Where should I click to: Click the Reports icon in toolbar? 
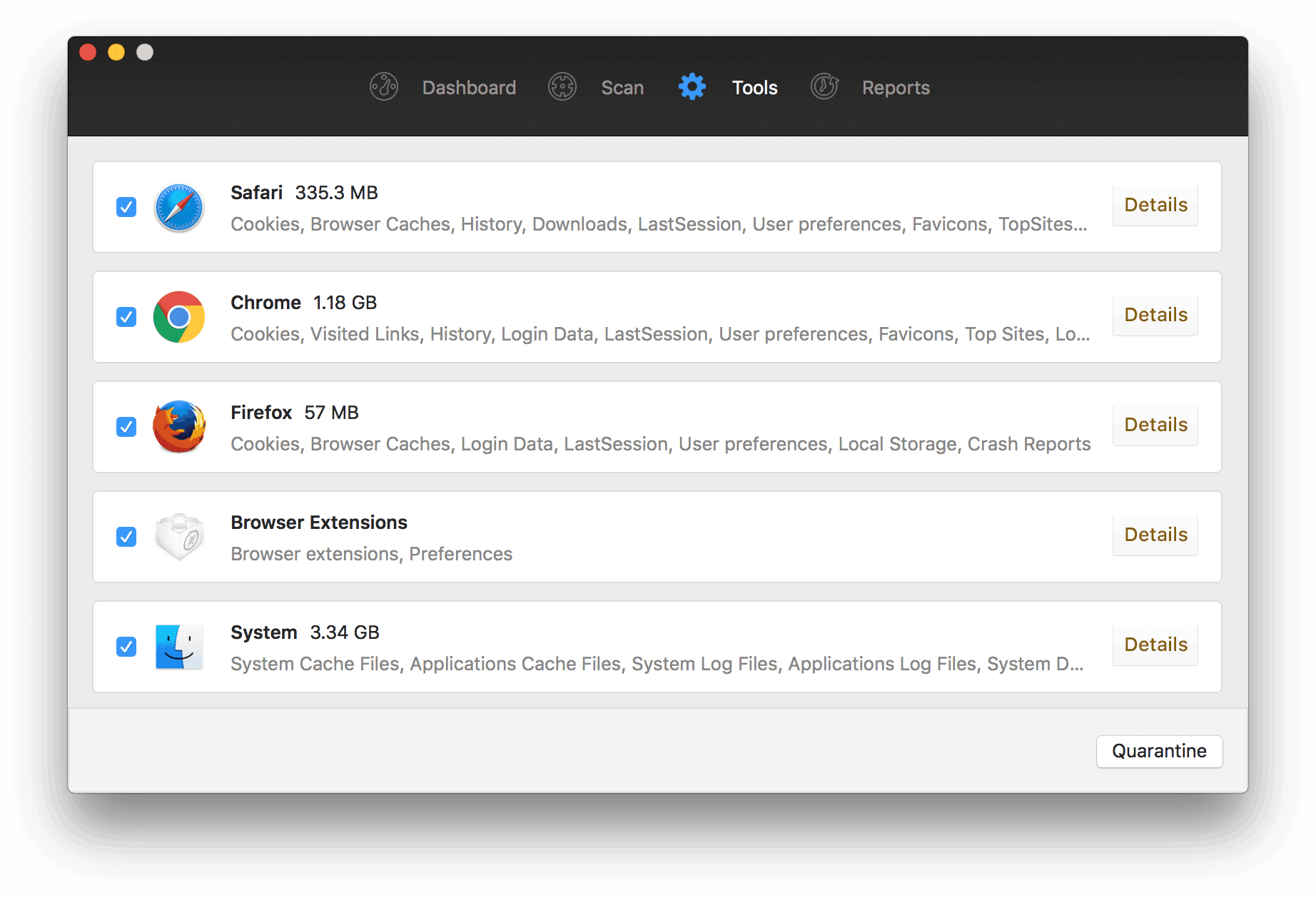(x=824, y=87)
